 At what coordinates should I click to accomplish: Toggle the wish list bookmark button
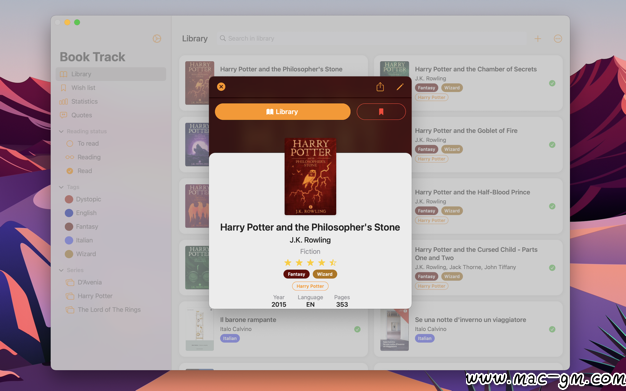pos(381,111)
